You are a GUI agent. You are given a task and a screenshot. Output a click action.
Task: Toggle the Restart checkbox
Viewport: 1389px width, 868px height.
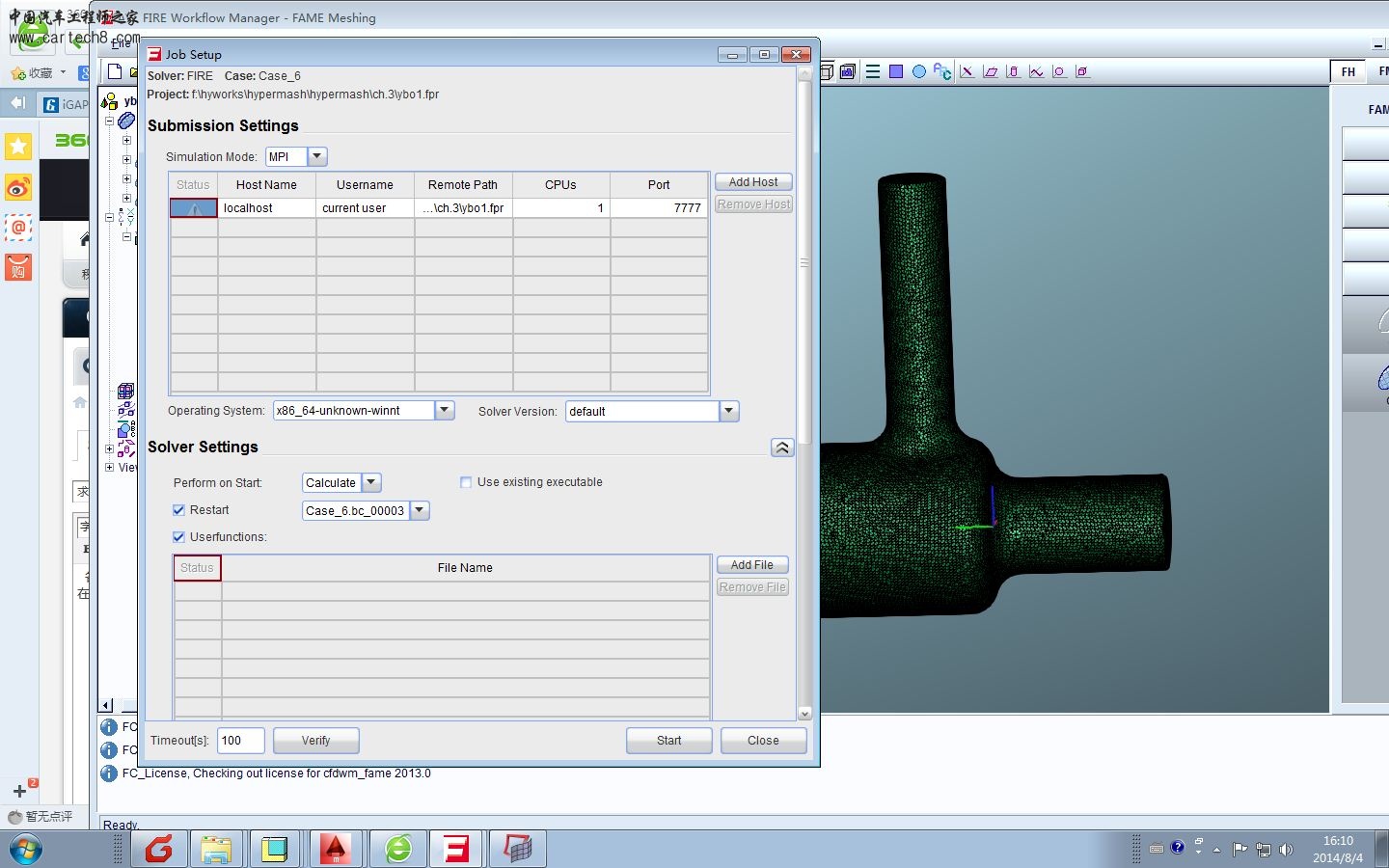pos(178,510)
